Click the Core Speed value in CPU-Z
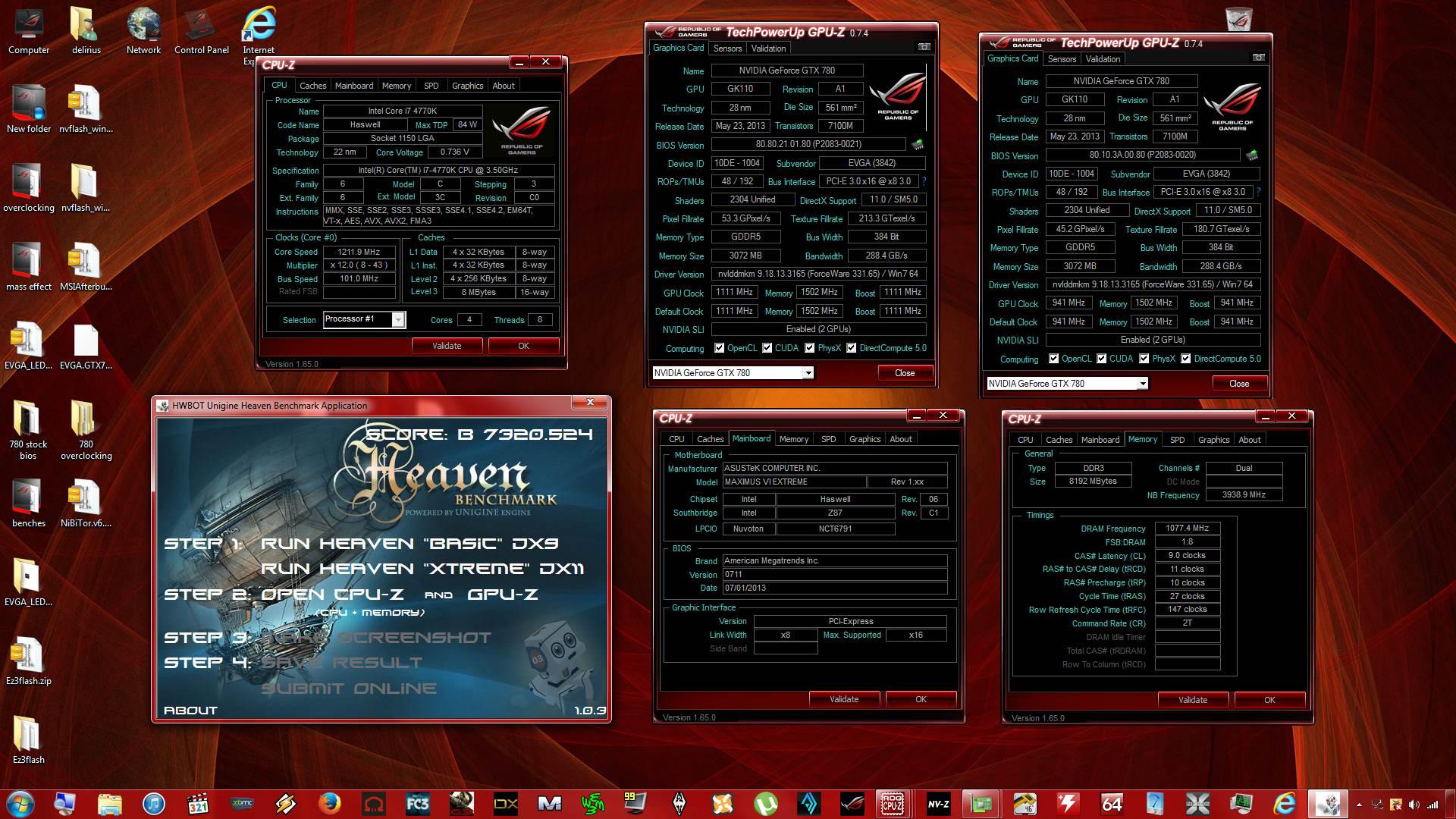The image size is (1456, 819). [359, 252]
